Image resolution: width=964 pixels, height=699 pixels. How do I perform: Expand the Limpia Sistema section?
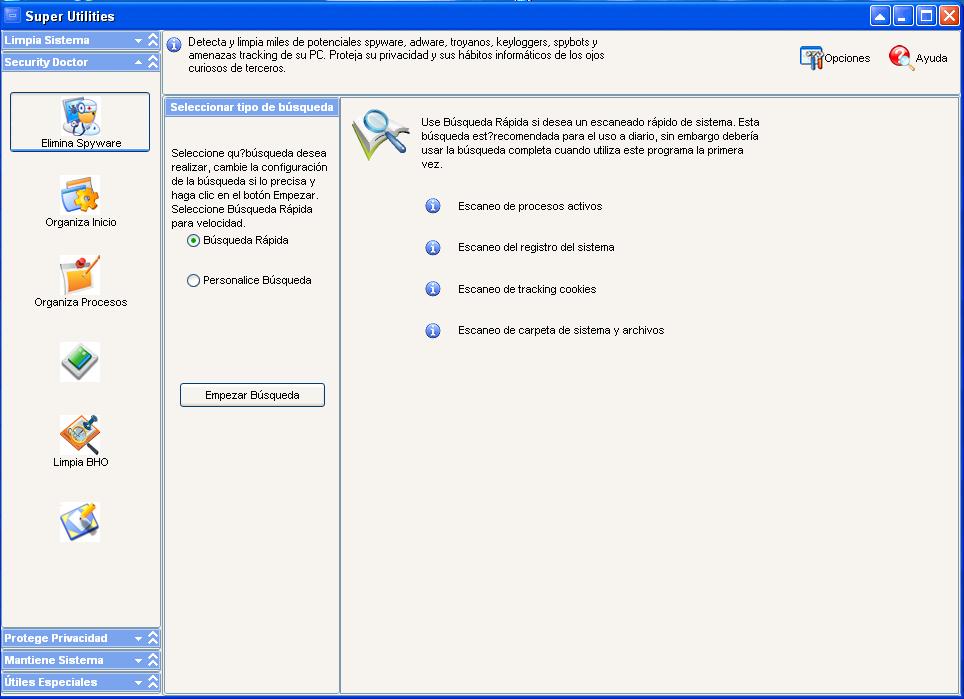tap(81, 41)
